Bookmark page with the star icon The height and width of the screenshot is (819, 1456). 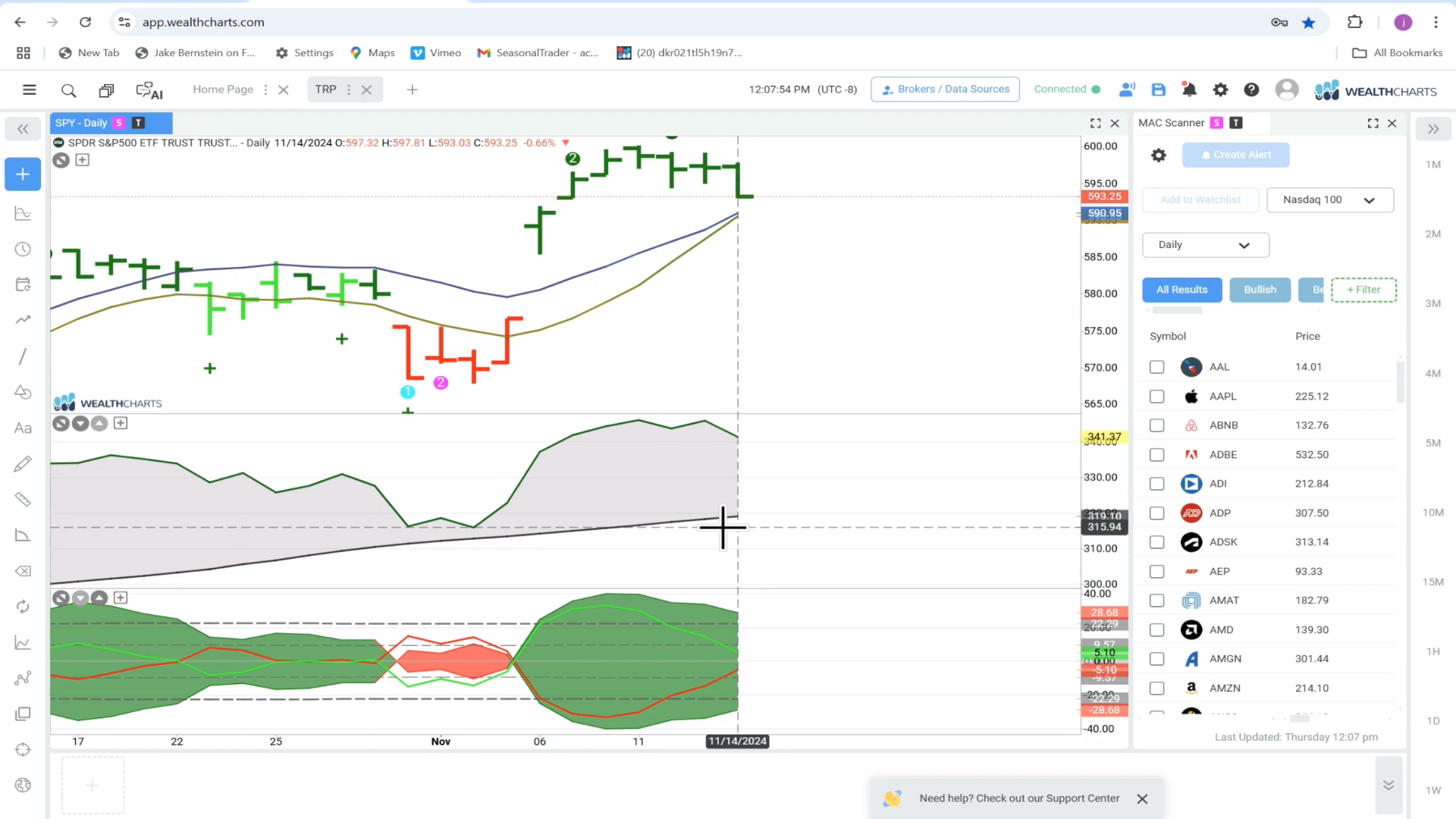[1308, 23]
